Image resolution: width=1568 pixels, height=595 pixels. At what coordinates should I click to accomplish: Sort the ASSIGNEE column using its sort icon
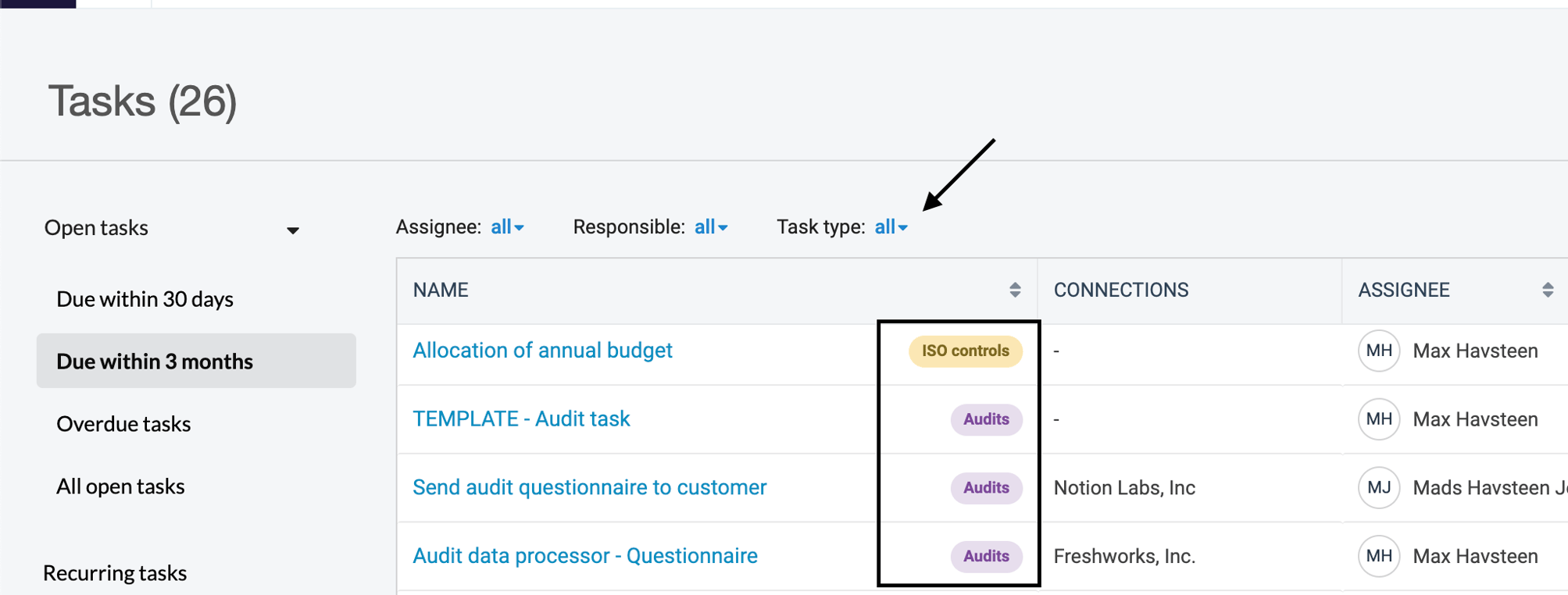point(1548,289)
